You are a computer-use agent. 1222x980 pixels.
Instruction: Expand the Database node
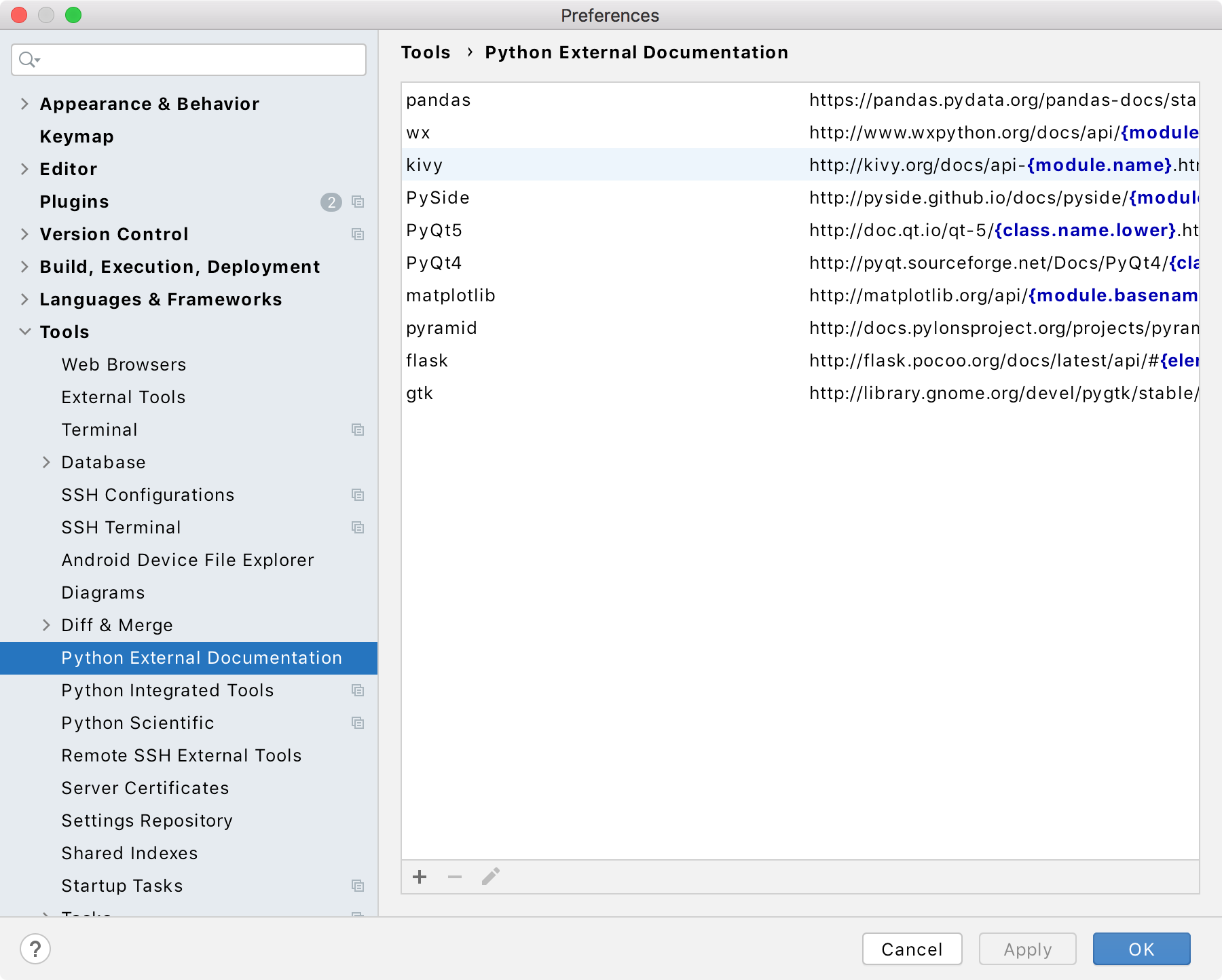pos(47,462)
